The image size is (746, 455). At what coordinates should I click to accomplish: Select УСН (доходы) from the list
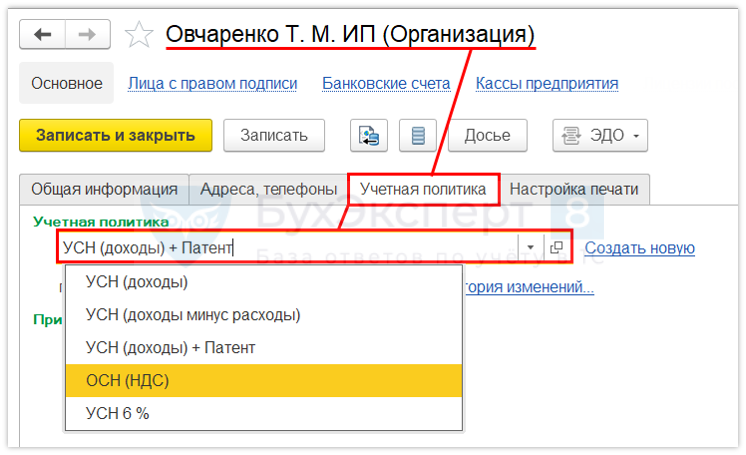[x=264, y=282]
